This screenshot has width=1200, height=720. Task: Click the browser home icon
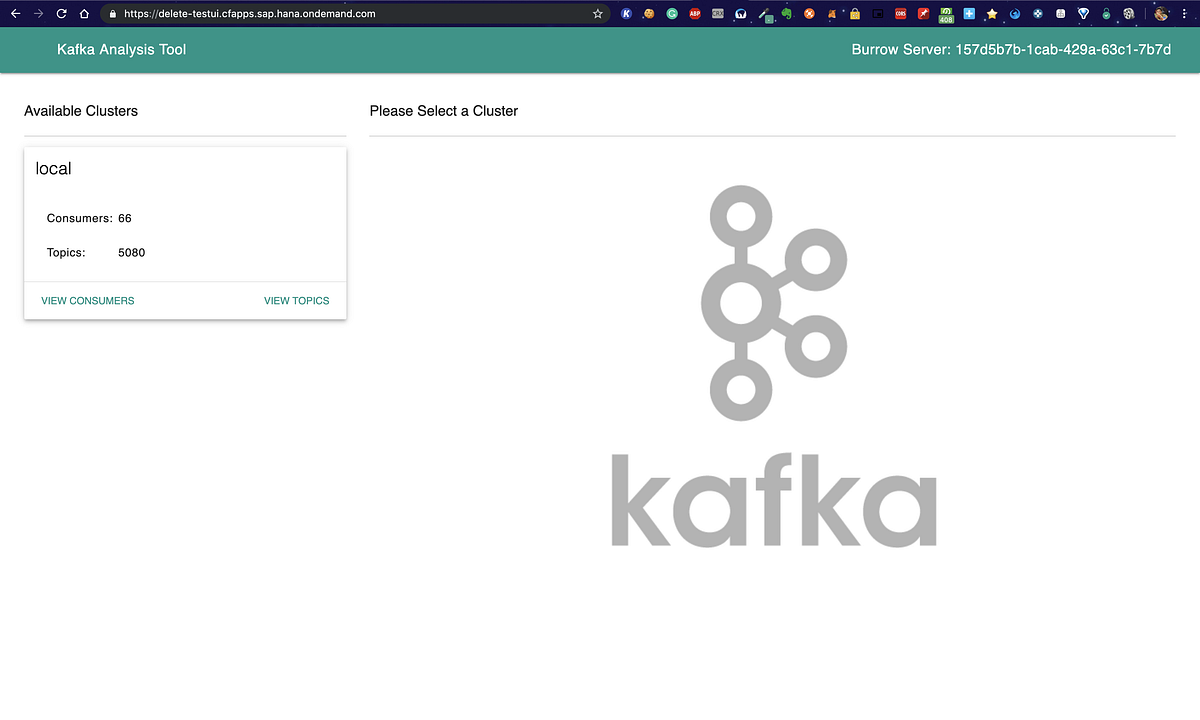pyautogui.click(x=85, y=14)
